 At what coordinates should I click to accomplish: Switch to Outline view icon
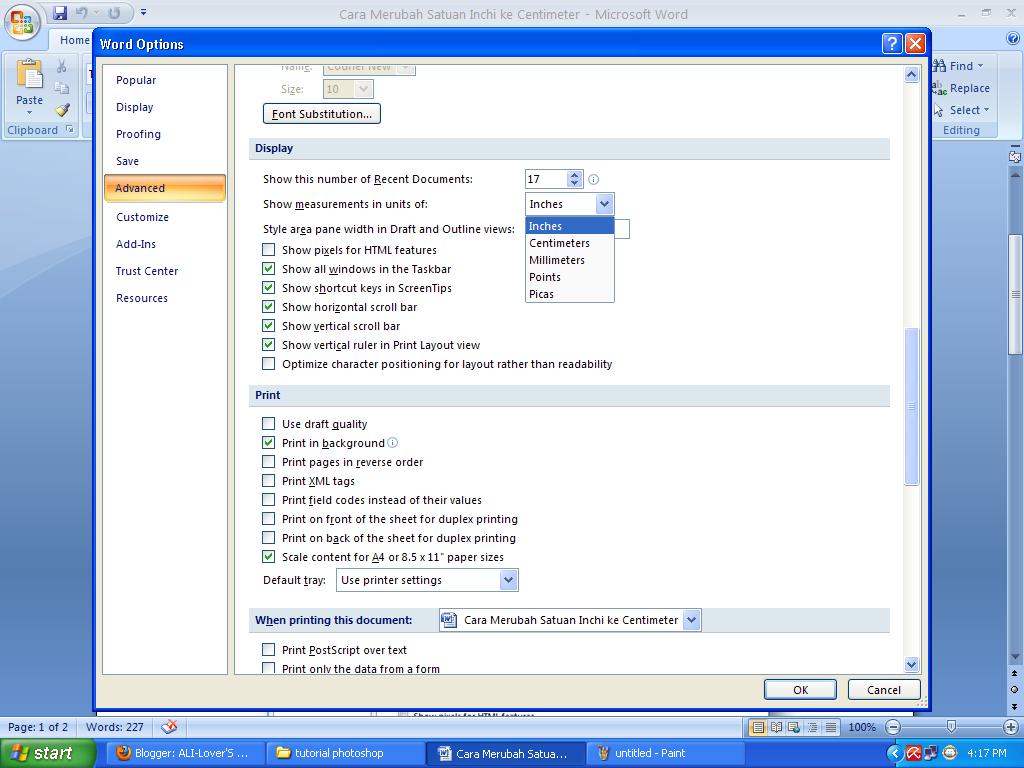pyautogui.click(x=812, y=727)
